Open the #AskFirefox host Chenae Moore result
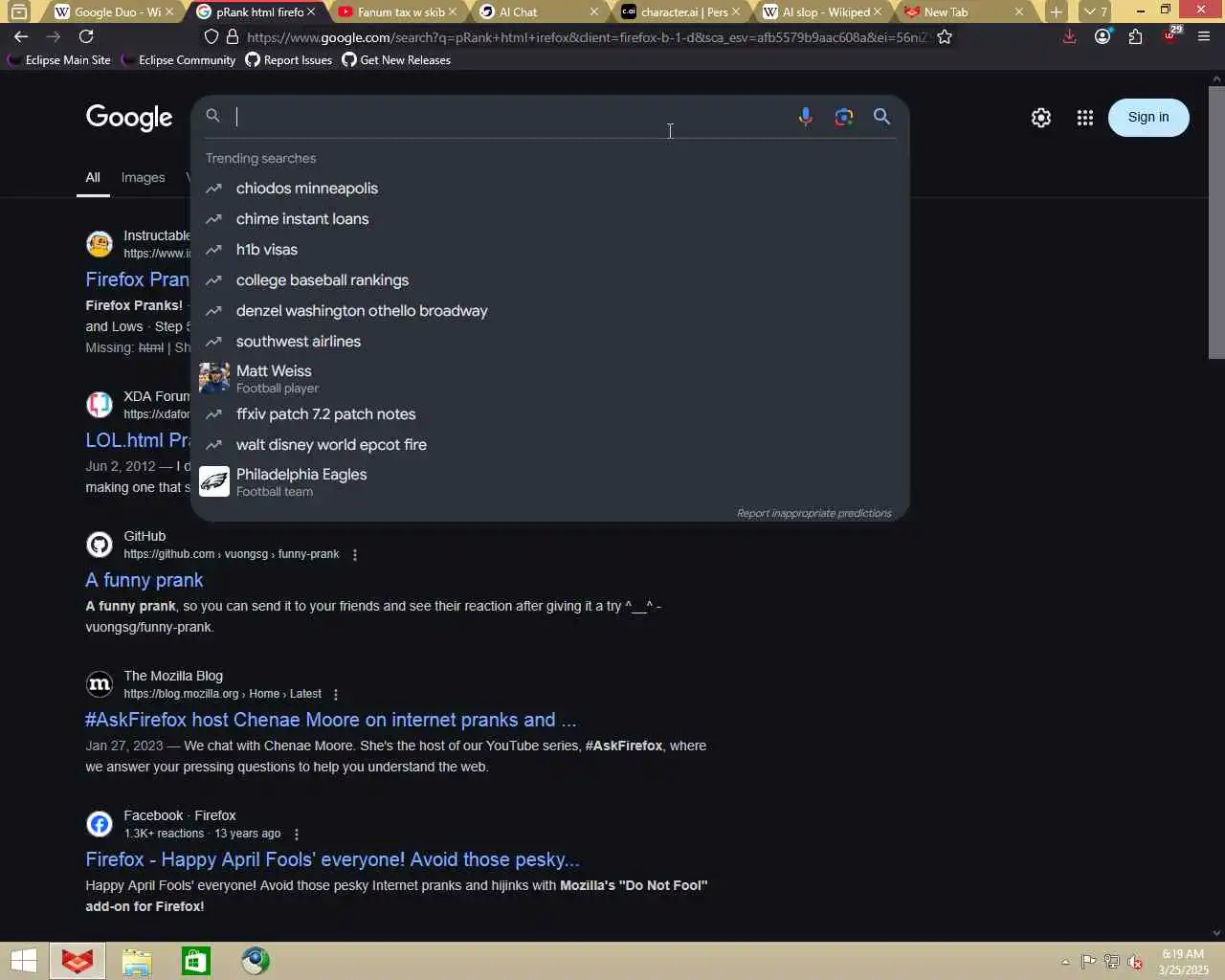This screenshot has height=980, width=1225. click(330, 720)
